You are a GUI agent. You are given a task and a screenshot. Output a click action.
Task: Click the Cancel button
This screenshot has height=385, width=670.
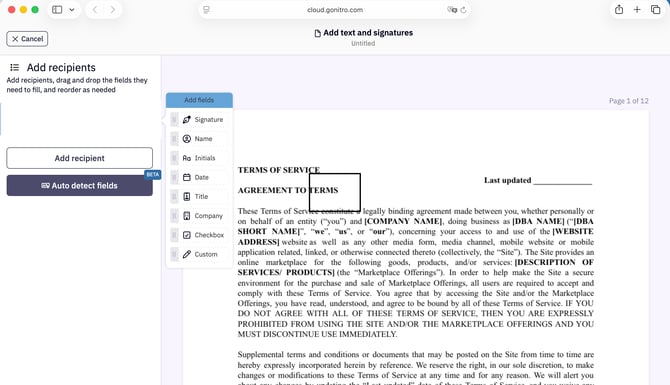tap(27, 39)
